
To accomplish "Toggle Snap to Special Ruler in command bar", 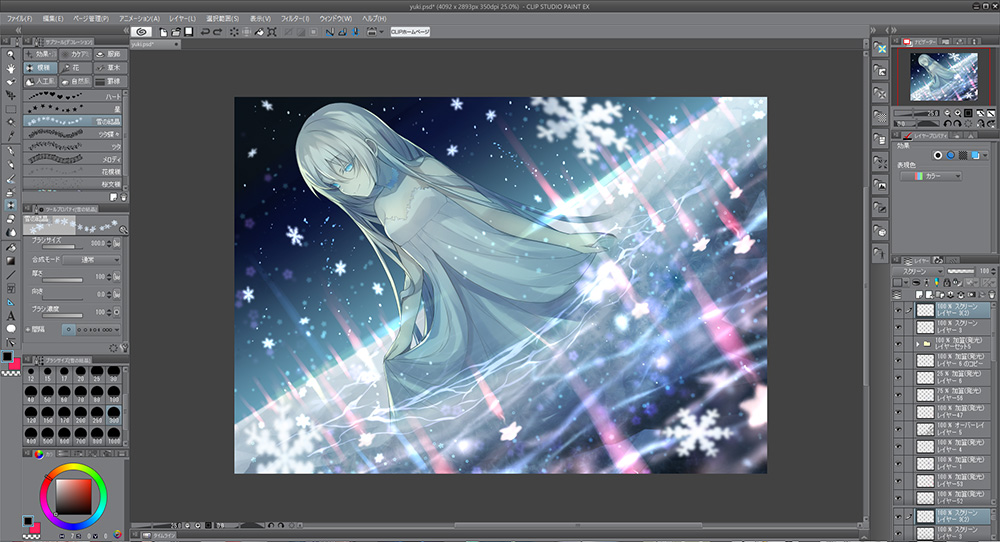I will [342, 32].
